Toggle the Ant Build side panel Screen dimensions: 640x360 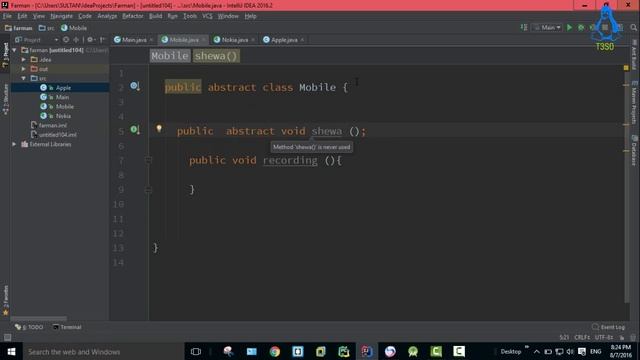click(x=634, y=54)
